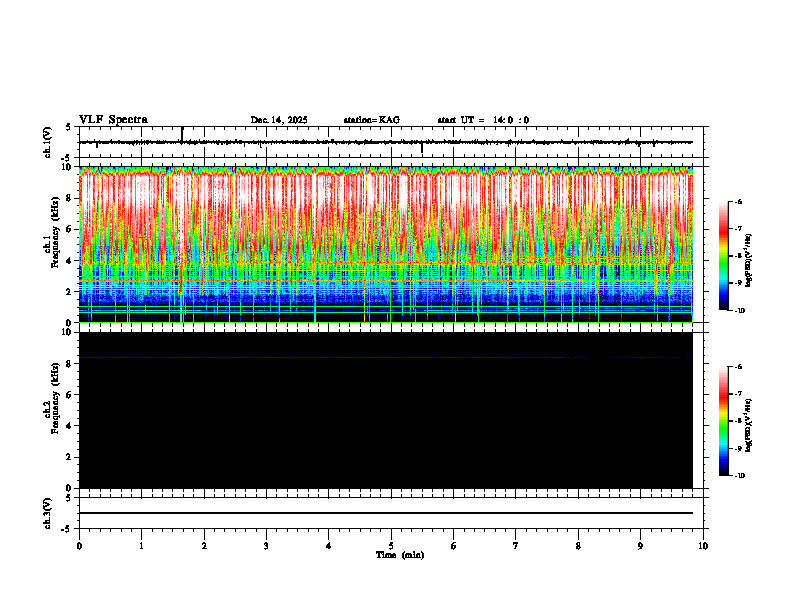
Task: Click the -6 value on ch.1 colorbar
Action: point(738,201)
